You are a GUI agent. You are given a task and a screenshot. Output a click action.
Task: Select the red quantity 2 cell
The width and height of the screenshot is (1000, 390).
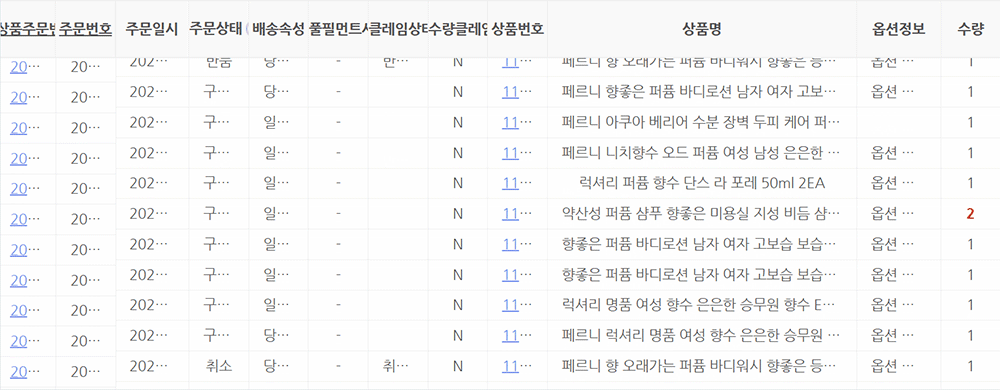coord(970,214)
